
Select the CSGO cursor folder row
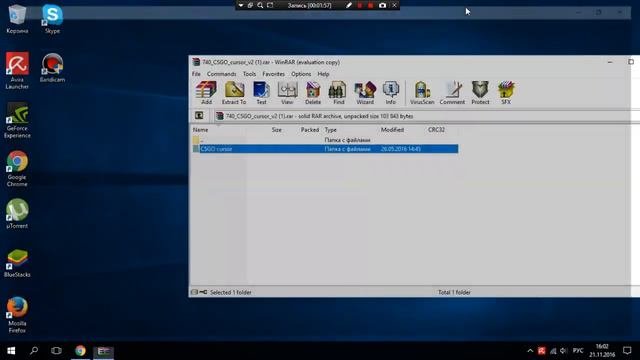tap(325, 149)
